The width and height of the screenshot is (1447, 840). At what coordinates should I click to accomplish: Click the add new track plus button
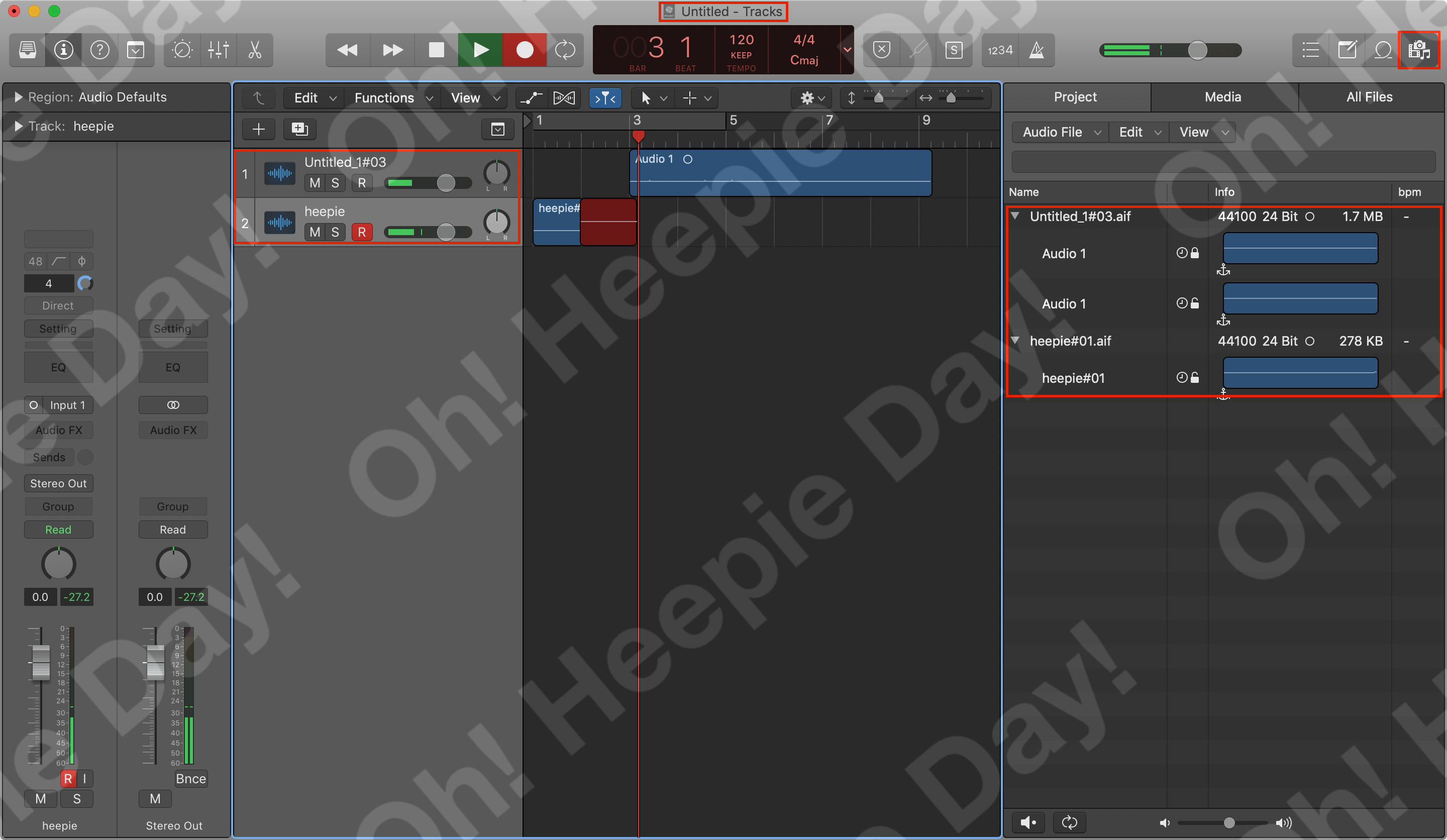259,129
